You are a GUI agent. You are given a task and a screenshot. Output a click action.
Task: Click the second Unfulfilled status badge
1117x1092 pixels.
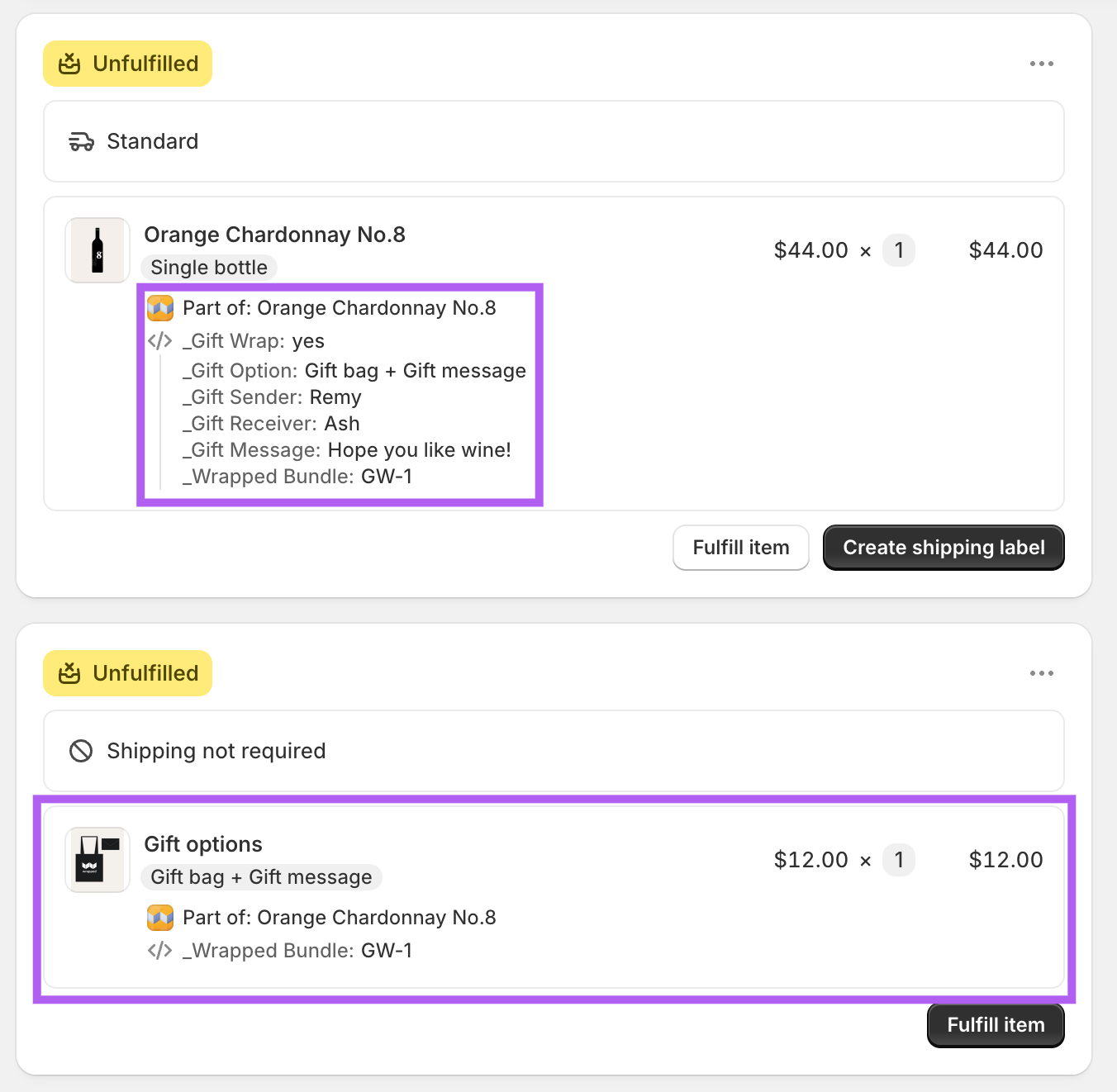[x=128, y=673]
